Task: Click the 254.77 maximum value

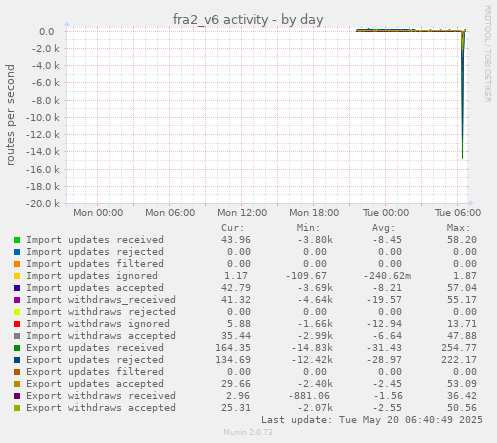Action: pyautogui.click(x=459, y=348)
